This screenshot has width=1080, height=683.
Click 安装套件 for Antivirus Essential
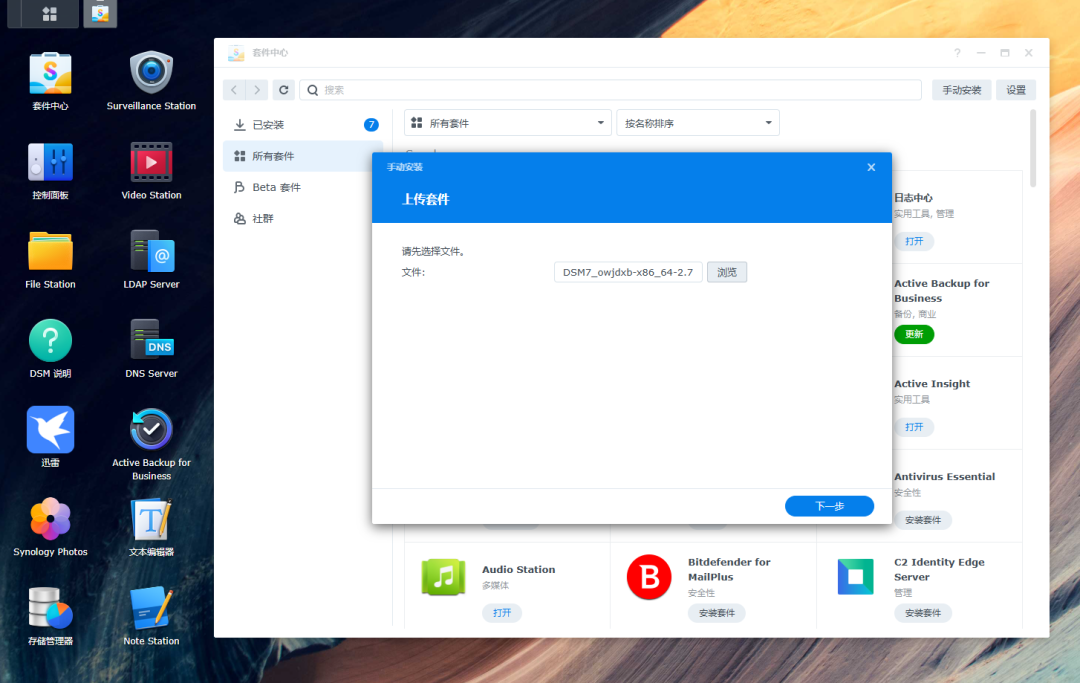(923, 520)
